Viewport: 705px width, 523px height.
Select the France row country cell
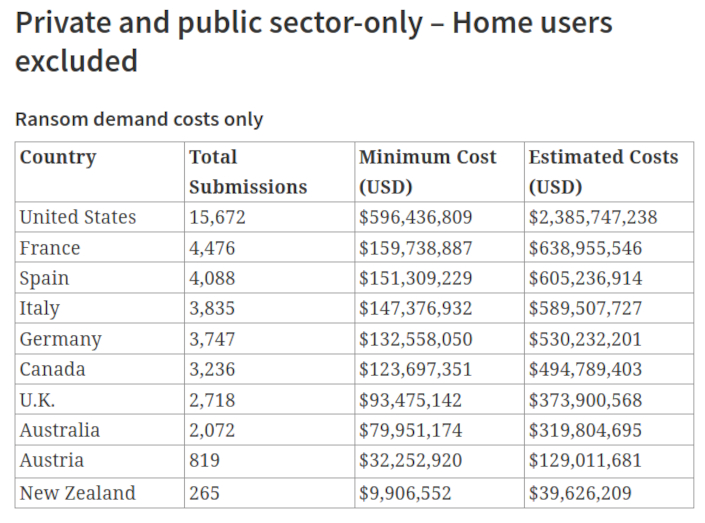coord(50,248)
